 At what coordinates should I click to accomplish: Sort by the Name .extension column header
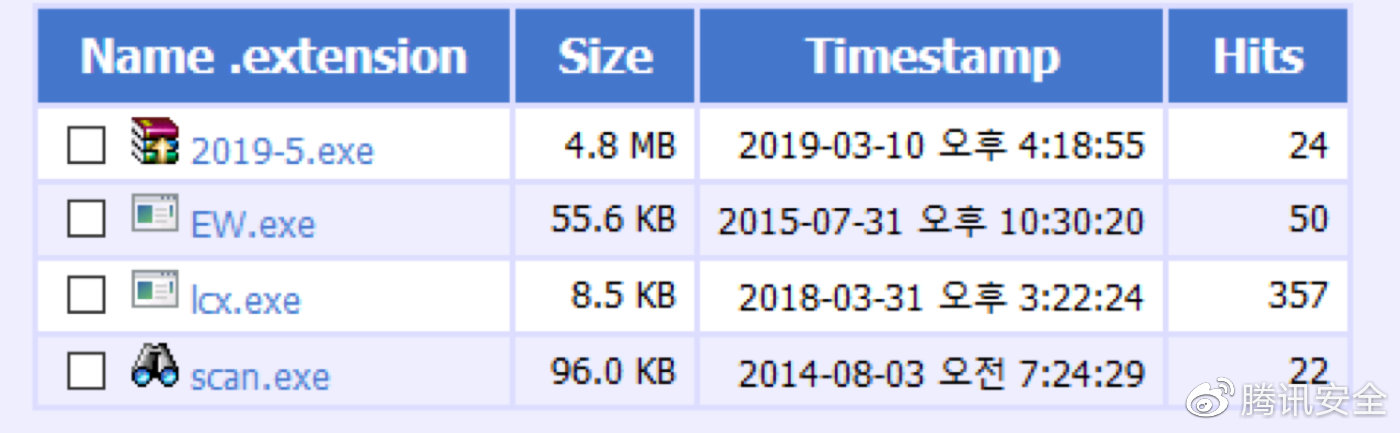click(273, 56)
